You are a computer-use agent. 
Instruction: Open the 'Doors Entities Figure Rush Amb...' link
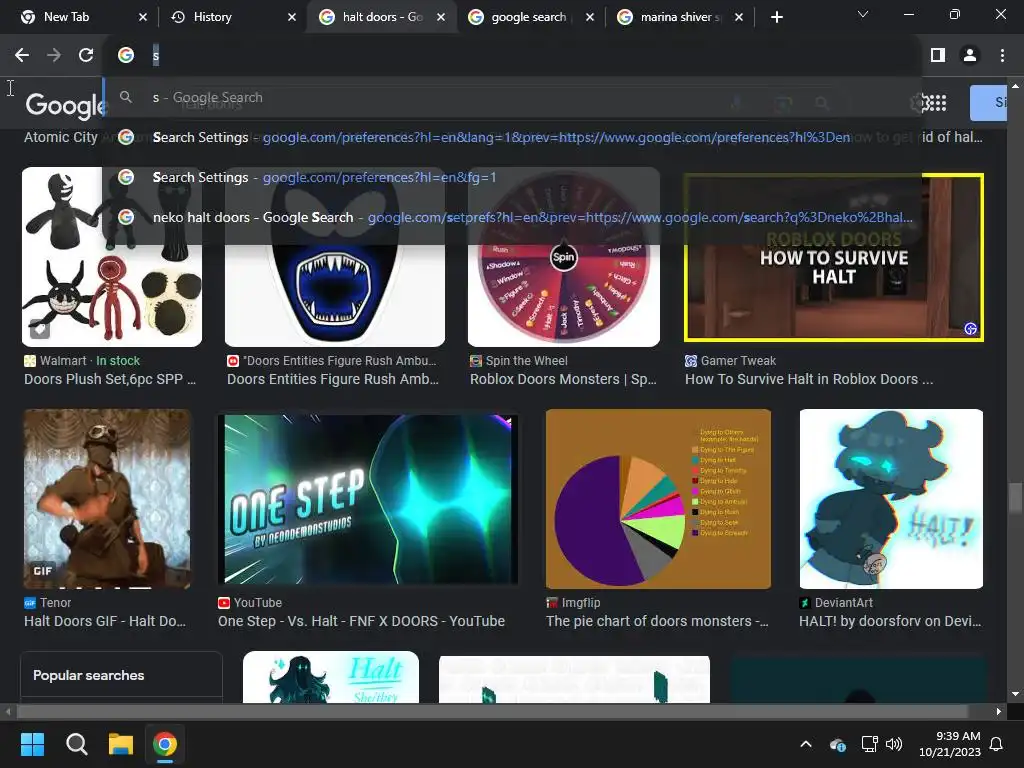[x=332, y=379]
